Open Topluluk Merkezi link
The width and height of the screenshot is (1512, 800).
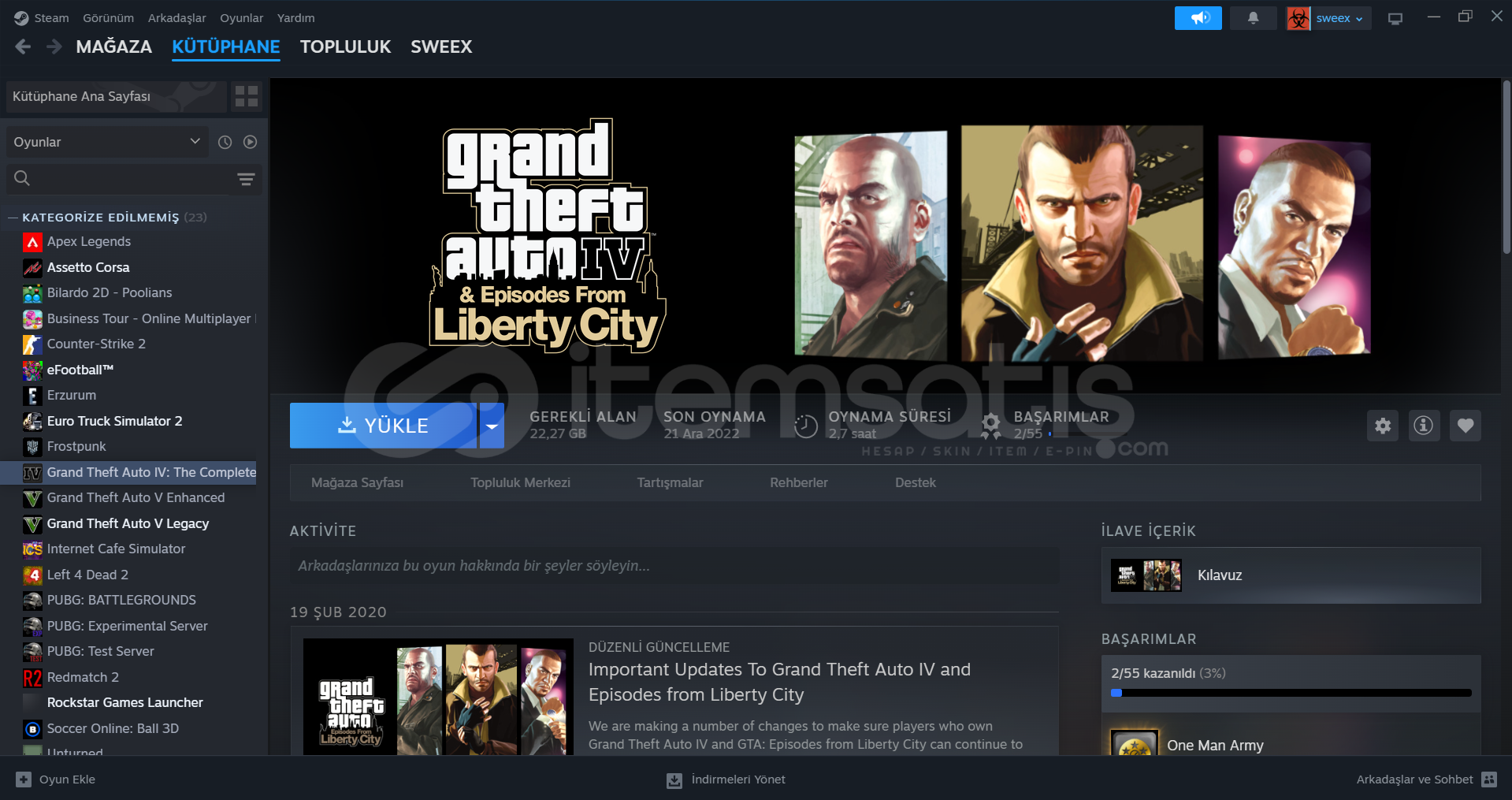click(520, 483)
